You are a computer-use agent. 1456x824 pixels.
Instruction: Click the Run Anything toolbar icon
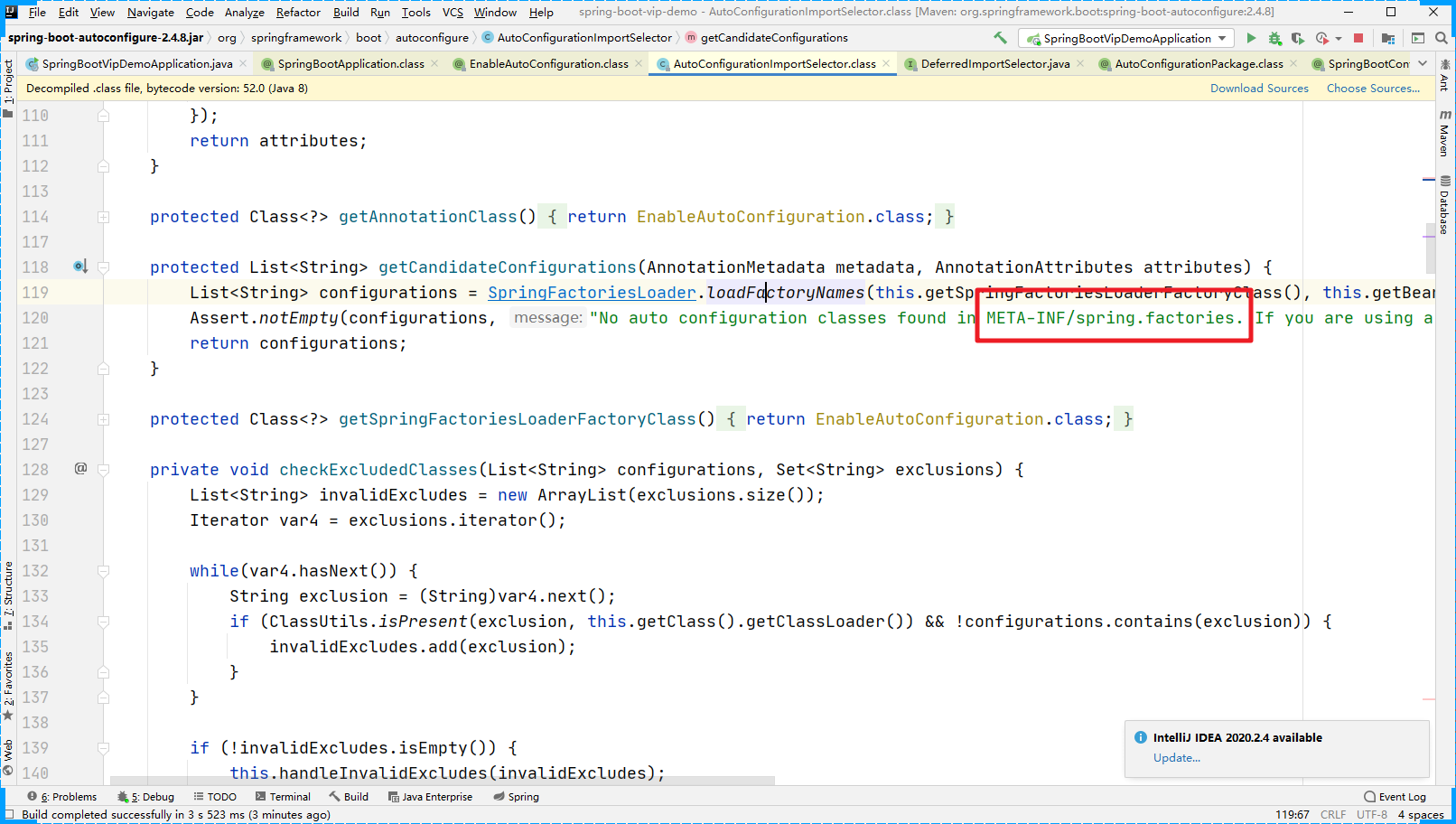pyautogui.click(x=1418, y=38)
